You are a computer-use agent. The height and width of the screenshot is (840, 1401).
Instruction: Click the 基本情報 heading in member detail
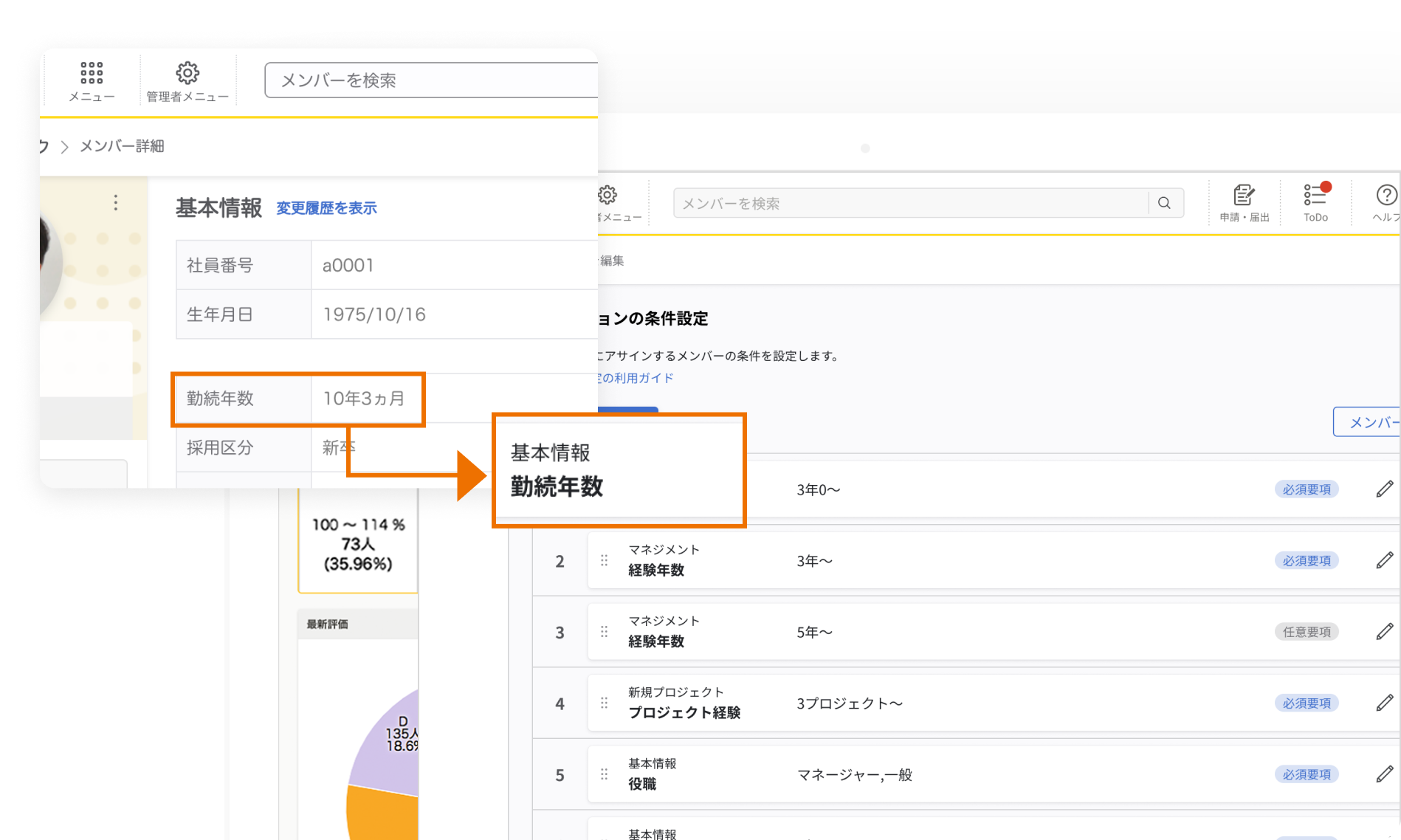(218, 208)
